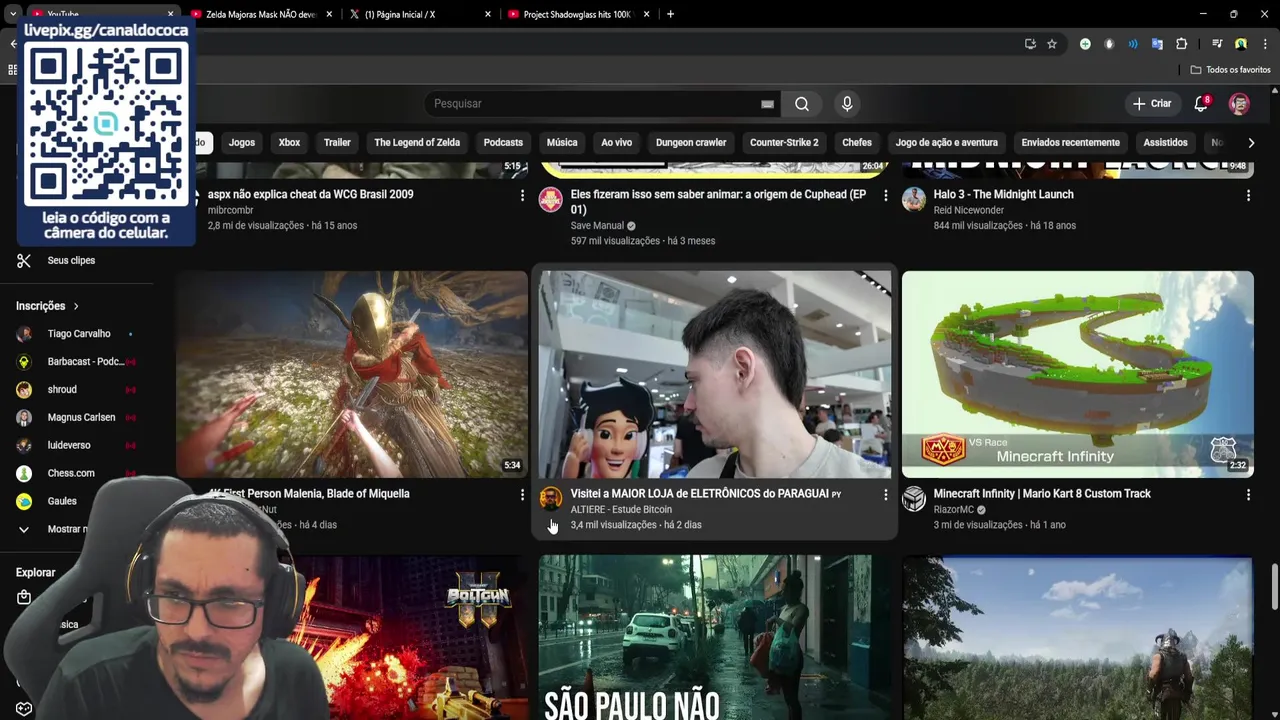Open the green plus extension icon
The image size is (1280, 720).
pos(1085,44)
